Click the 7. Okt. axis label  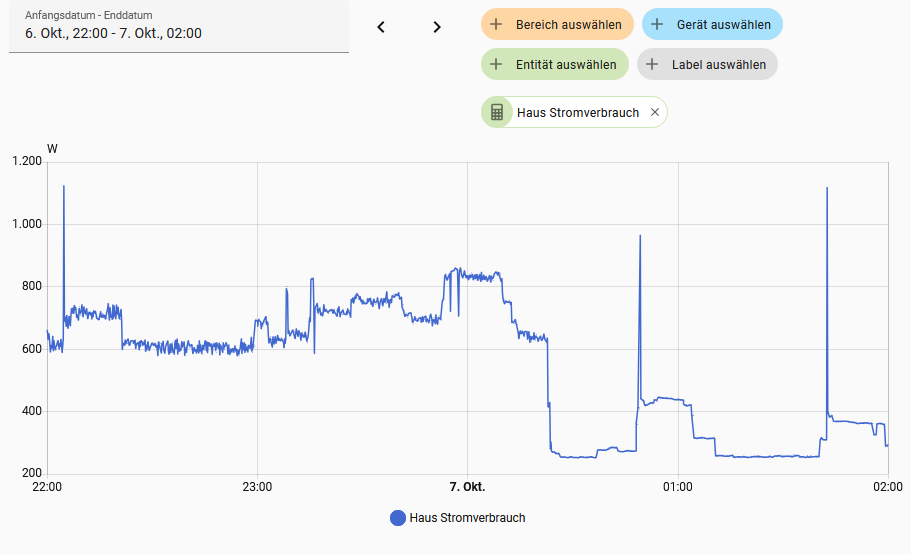467,488
